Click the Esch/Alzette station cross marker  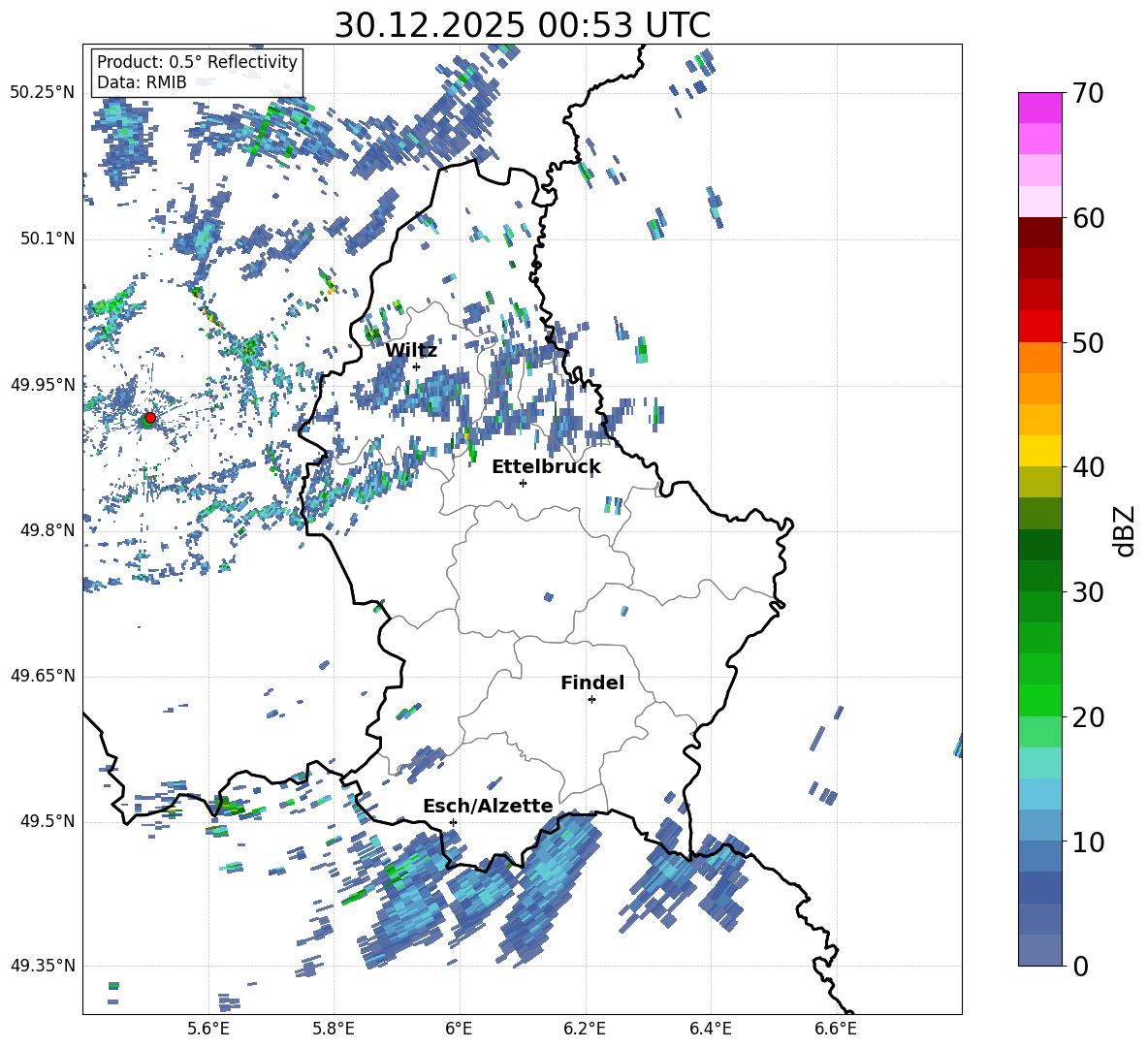point(453,822)
